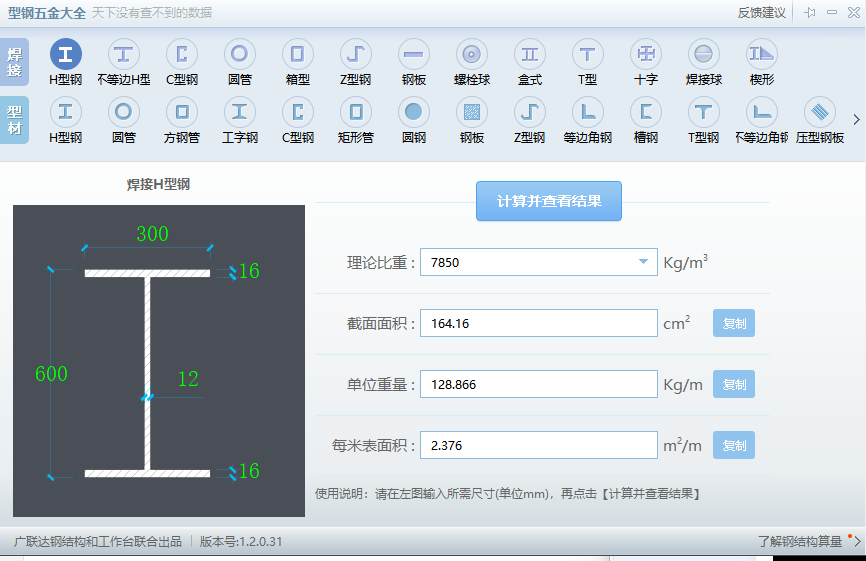866x561 pixels.
Task: Click the 版本号:1.2.0.31 status text
Action: click(x=241, y=542)
